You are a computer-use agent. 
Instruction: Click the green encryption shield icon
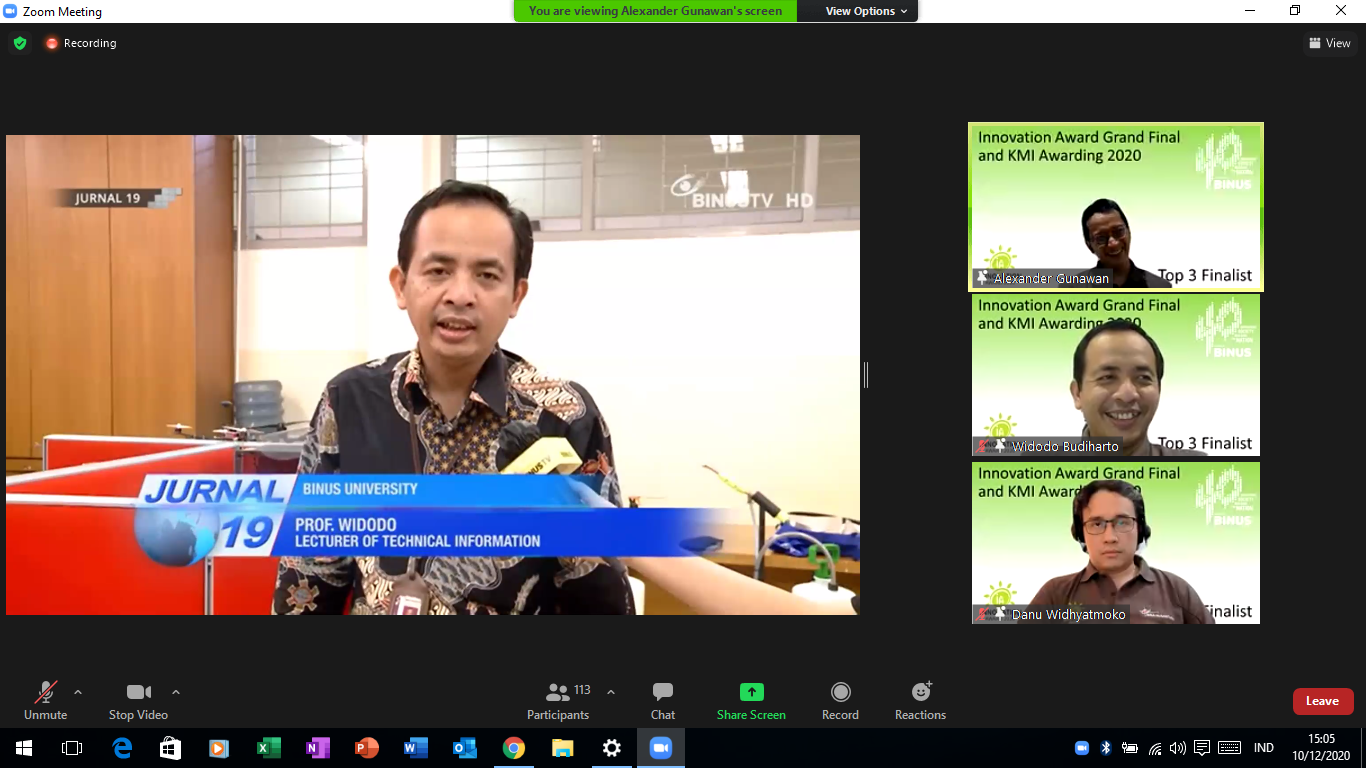click(x=20, y=43)
